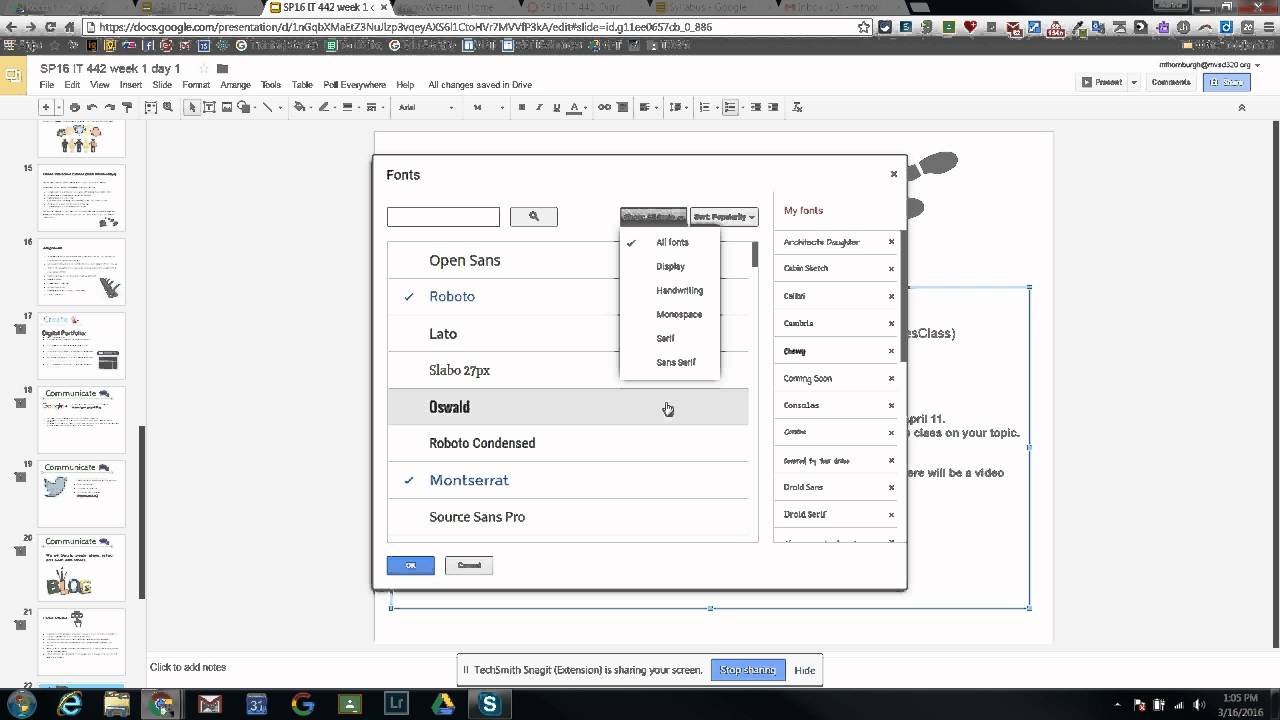Click the undo arrow in toolbar
The height and width of the screenshot is (720, 1280).
click(92, 107)
